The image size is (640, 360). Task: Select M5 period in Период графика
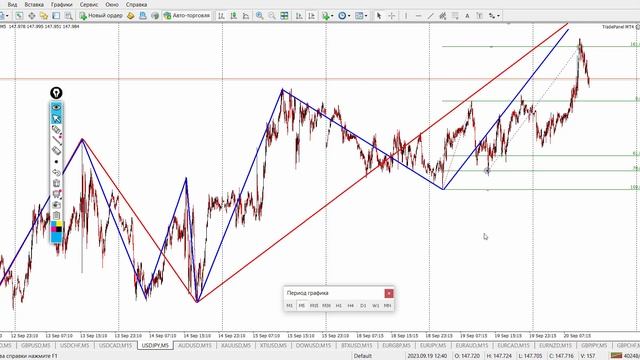click(x=302, y=305)
